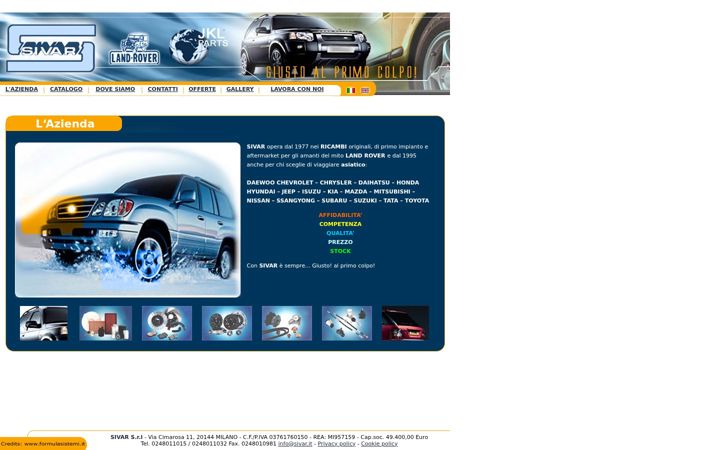Click the black Land Rover banner image

(305, 45)
